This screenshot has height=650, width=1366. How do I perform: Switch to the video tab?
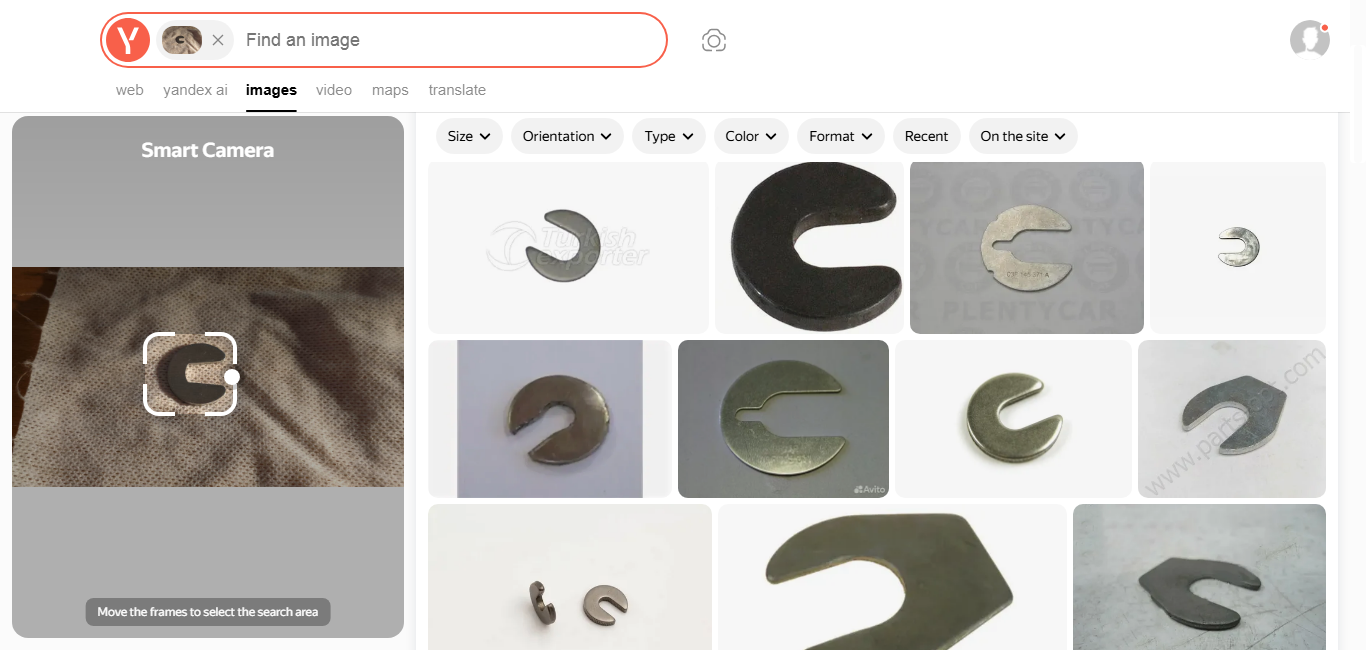pos(334,90)
